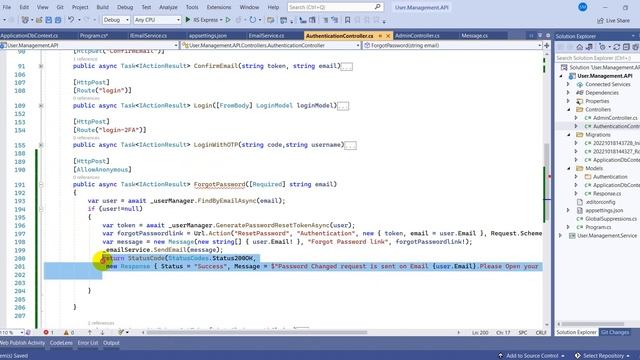
Task: Click the bookmark toolbar icon
Action: [347, 20]
